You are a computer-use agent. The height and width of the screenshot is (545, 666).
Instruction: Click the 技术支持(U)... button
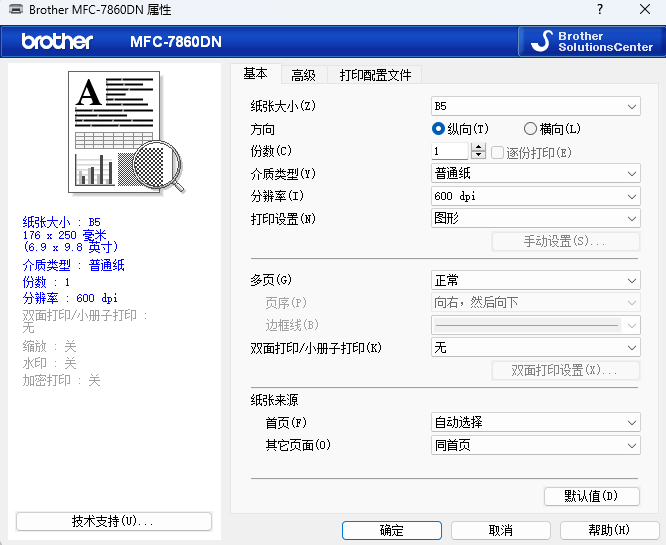pyautogui.click(x=113, y=522)
